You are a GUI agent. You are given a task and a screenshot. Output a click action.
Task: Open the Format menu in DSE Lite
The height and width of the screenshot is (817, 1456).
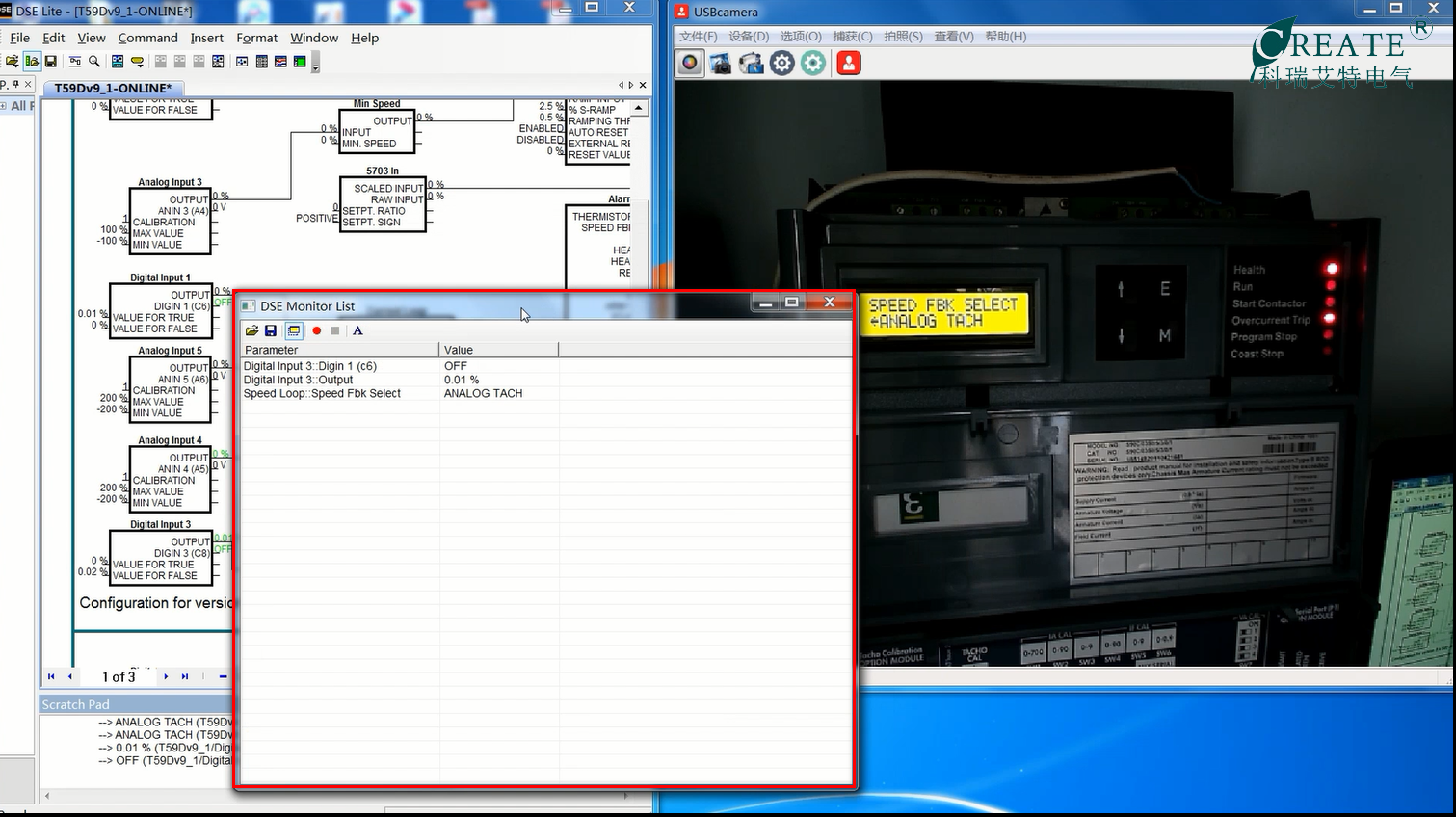pyautogui.click(x=257, y=38)
